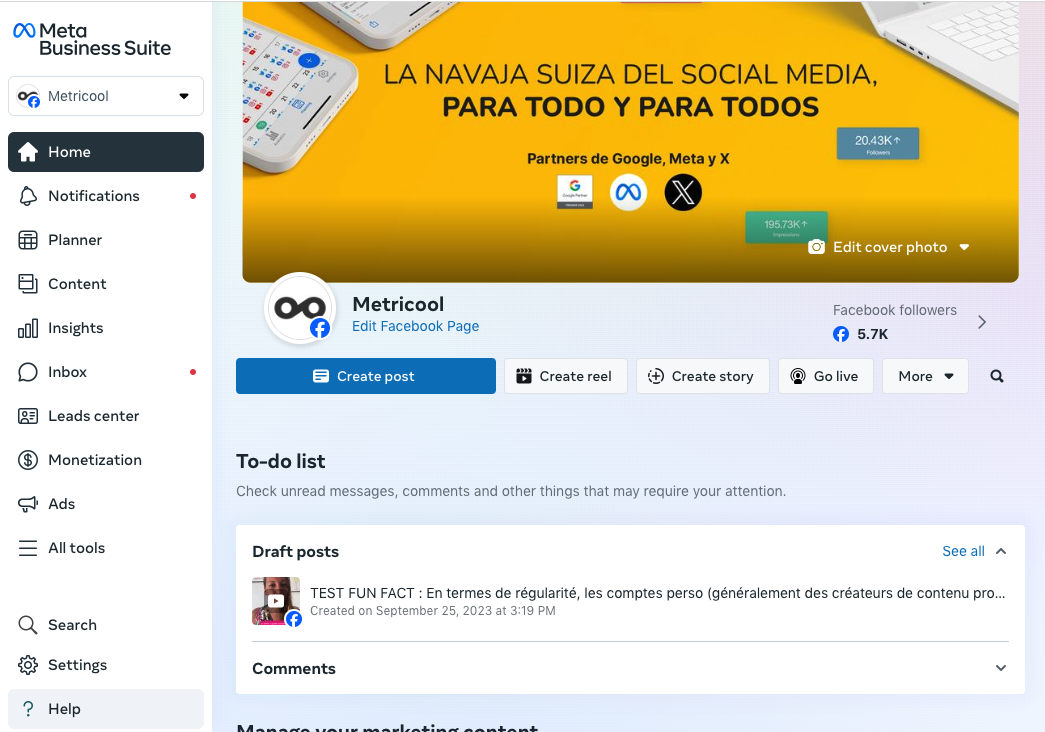Open Monetization section

(x=106, y=460)
